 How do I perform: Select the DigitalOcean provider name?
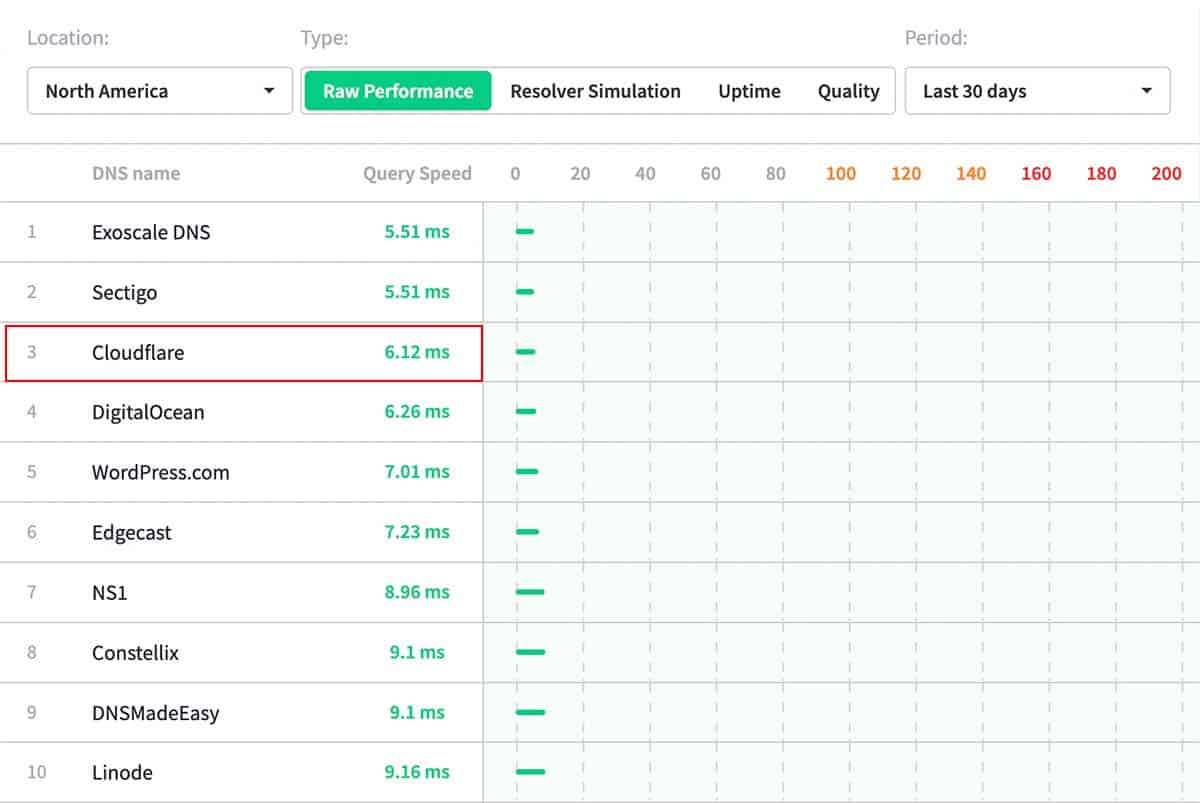pyautogui.click(x=148, y=412)
